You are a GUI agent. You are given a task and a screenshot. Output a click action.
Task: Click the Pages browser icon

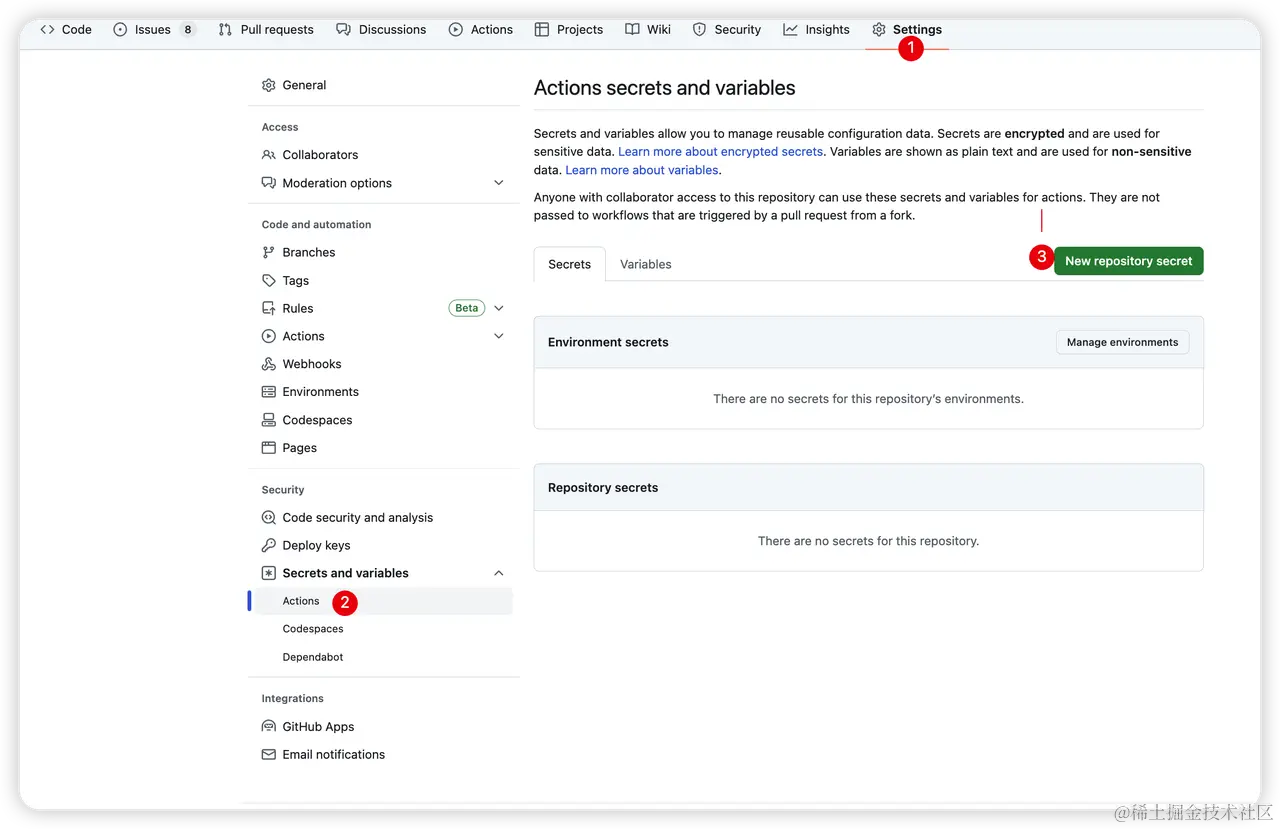[x=268, y=448]
